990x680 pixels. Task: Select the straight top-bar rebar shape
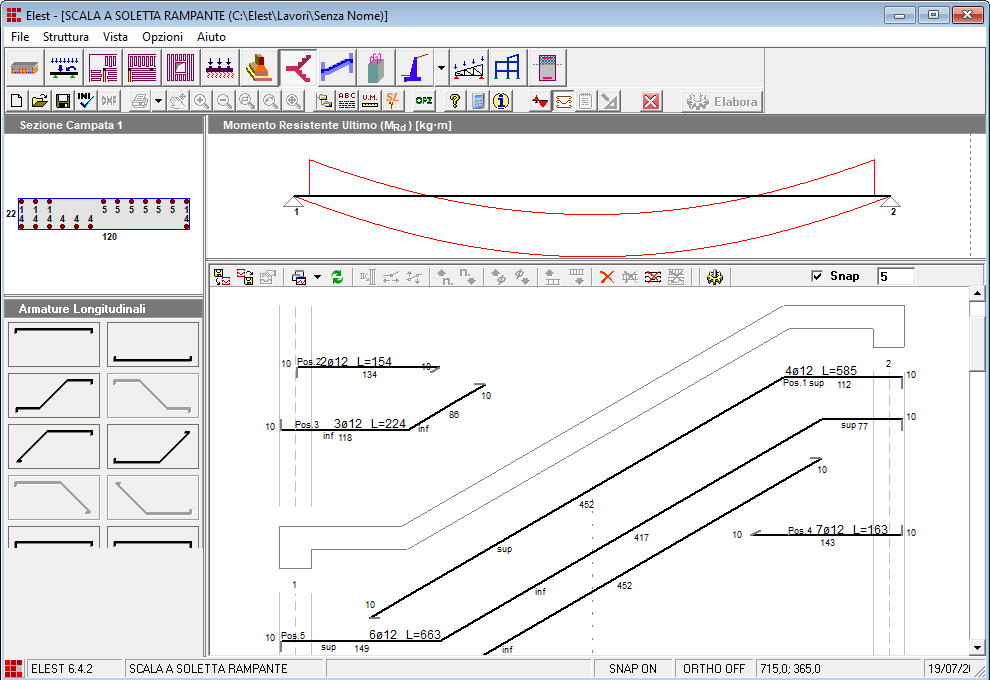point(54,344)
